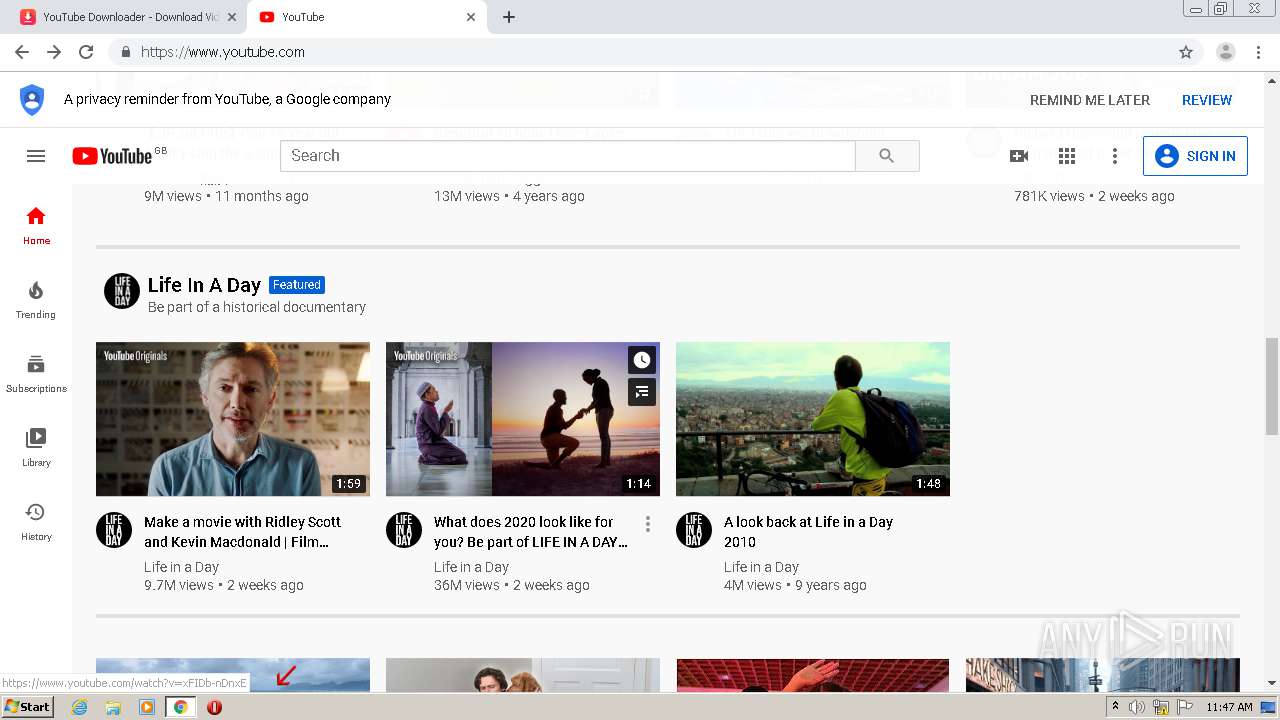Click Life In A Day channel logo in section header
1280x720 pixels.
pos(122,291)
